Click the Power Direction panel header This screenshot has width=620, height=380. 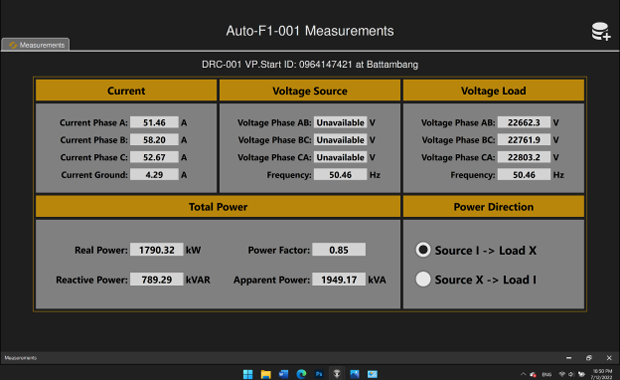pos(493,206)
